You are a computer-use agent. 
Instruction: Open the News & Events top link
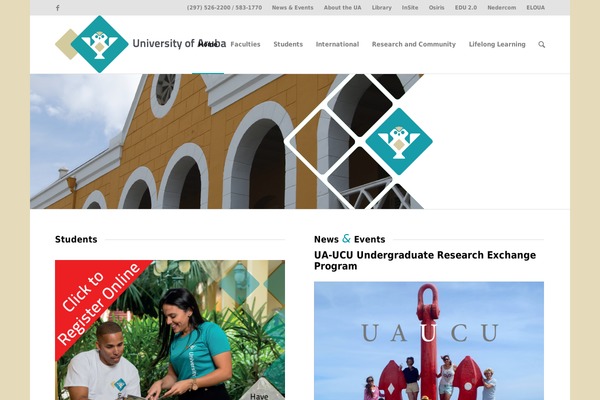click(292, 8)
